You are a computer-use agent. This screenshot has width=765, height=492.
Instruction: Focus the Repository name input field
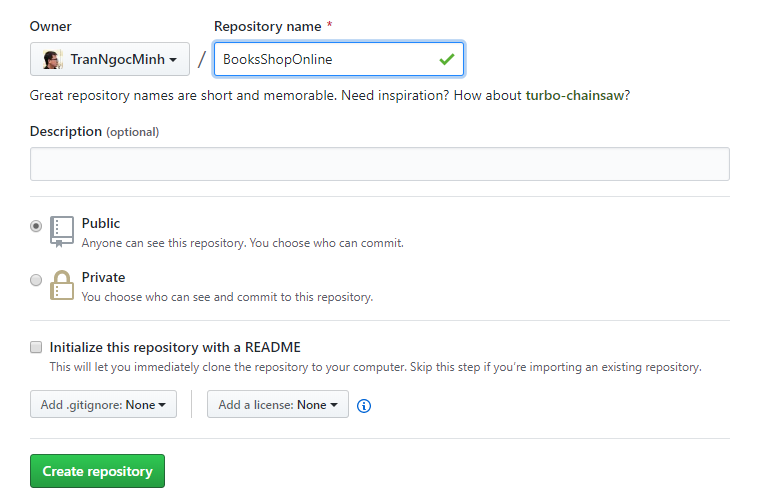(x=339, y=59)
